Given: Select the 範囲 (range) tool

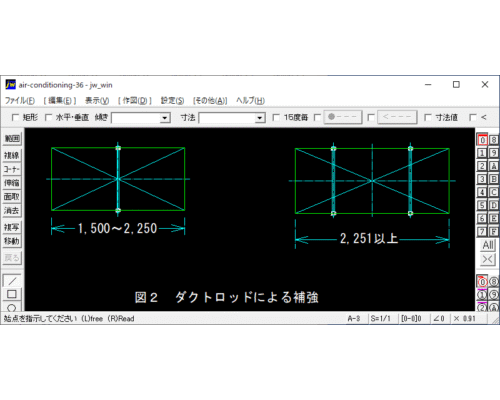Looking at the screenshot, I should pos(12,139).
